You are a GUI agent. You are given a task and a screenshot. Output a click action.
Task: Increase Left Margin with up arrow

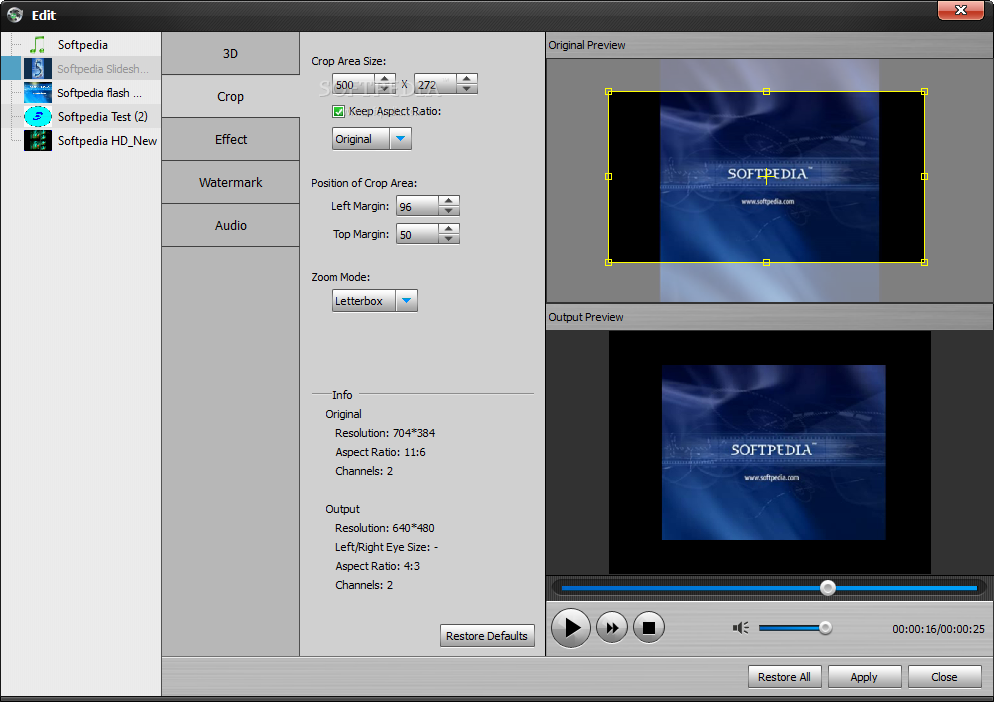[449, 200]
